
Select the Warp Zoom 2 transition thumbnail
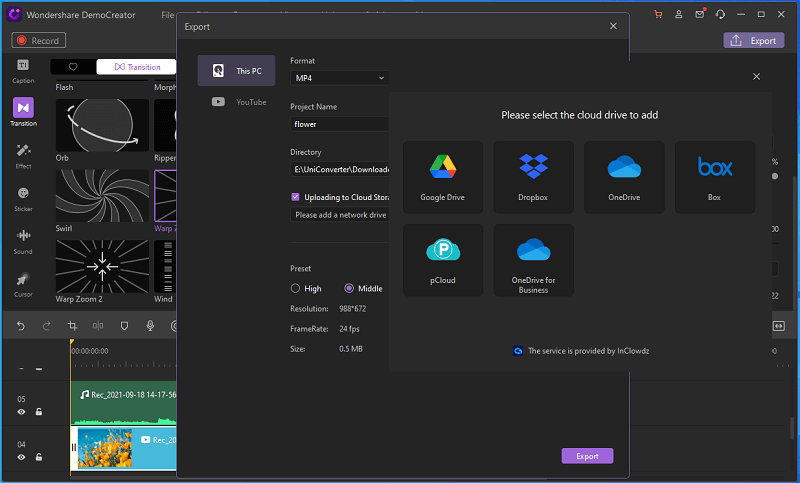tap(102, 267)
